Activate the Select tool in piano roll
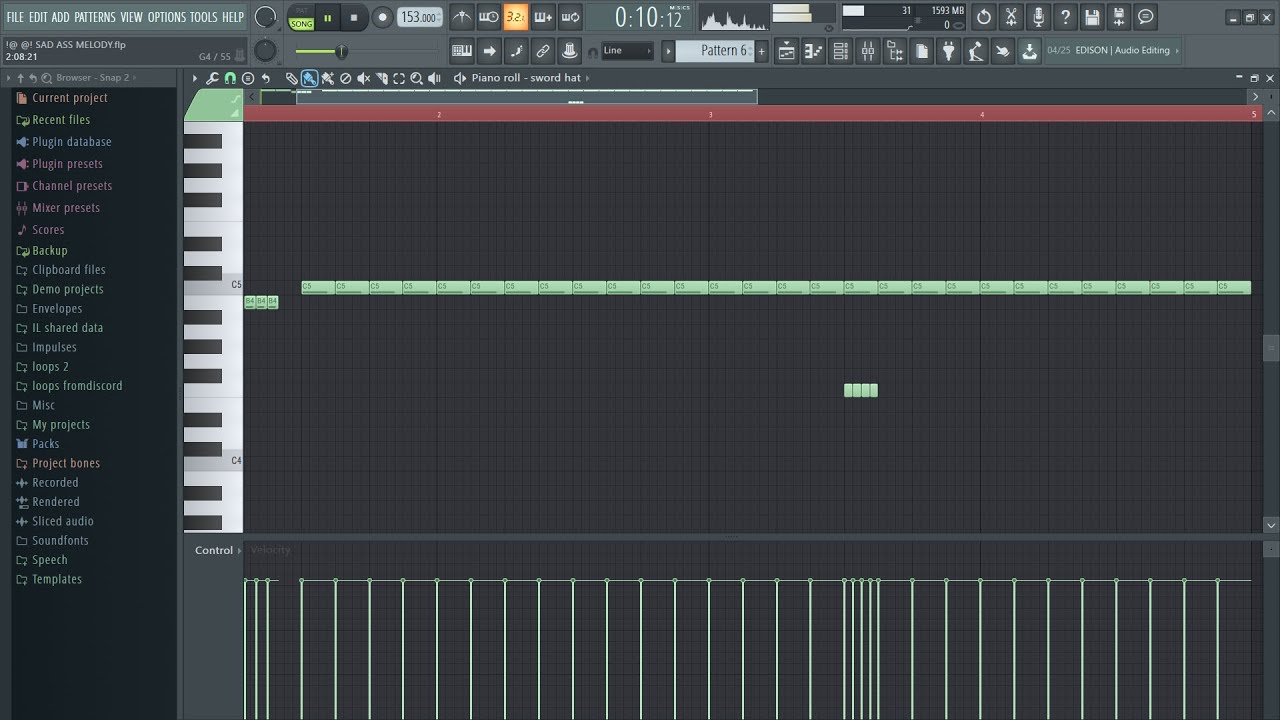 [399, 78]
